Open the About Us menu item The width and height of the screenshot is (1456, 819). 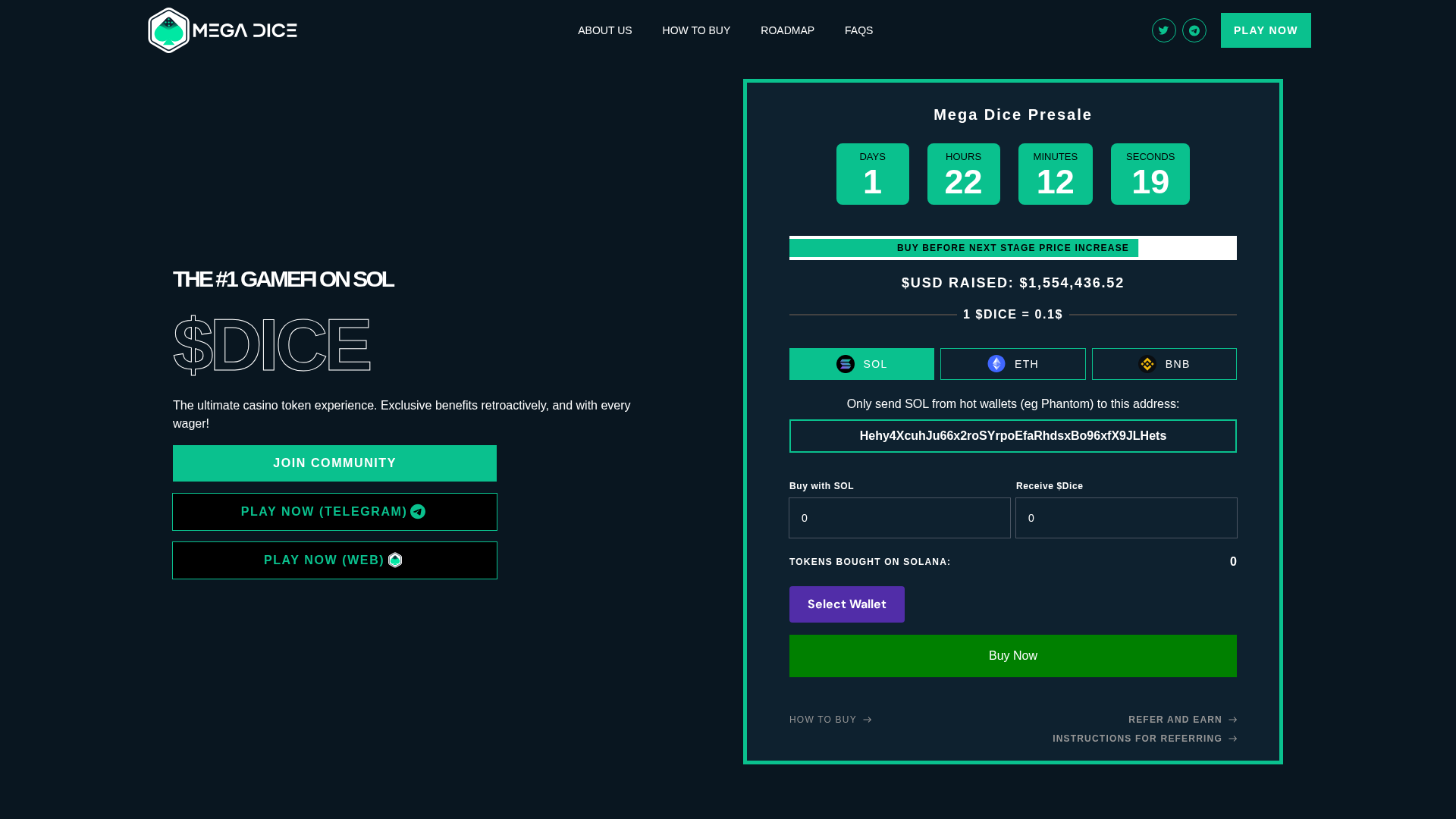coord(605,30)
